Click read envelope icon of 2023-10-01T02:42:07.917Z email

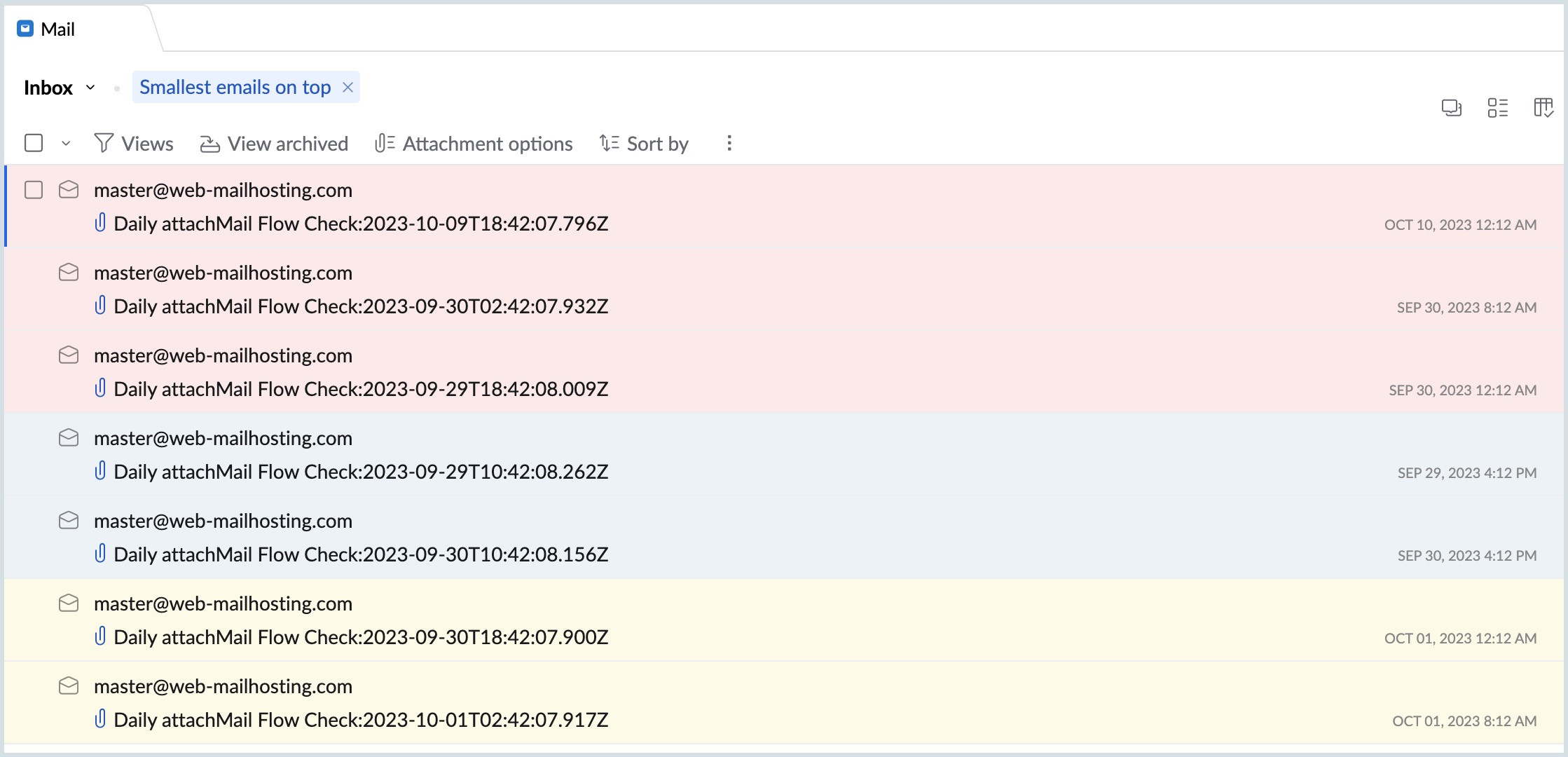click(x=69, y=686)
